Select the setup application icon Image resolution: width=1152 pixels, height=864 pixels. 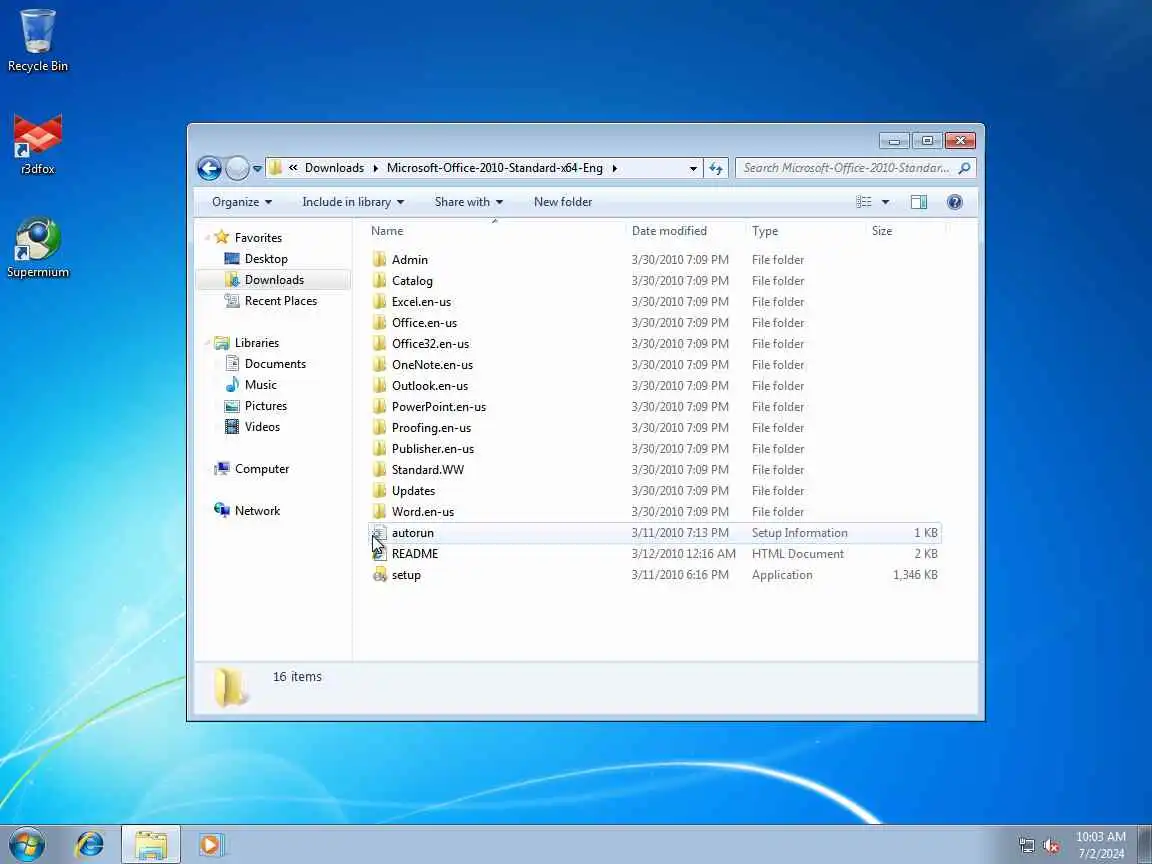379,575
